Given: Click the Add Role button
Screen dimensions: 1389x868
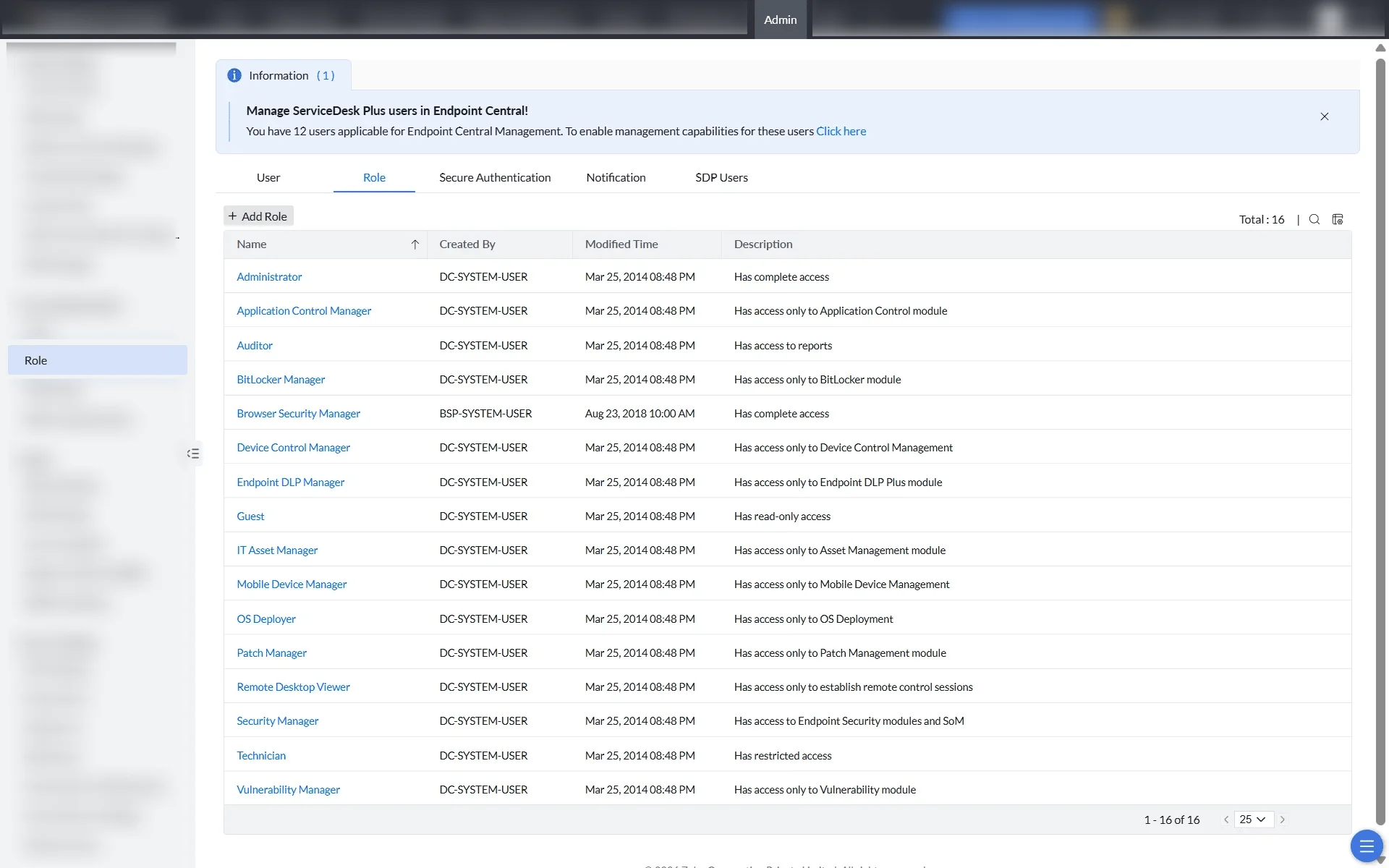Looking at the screenshot, I should point(258,216).
